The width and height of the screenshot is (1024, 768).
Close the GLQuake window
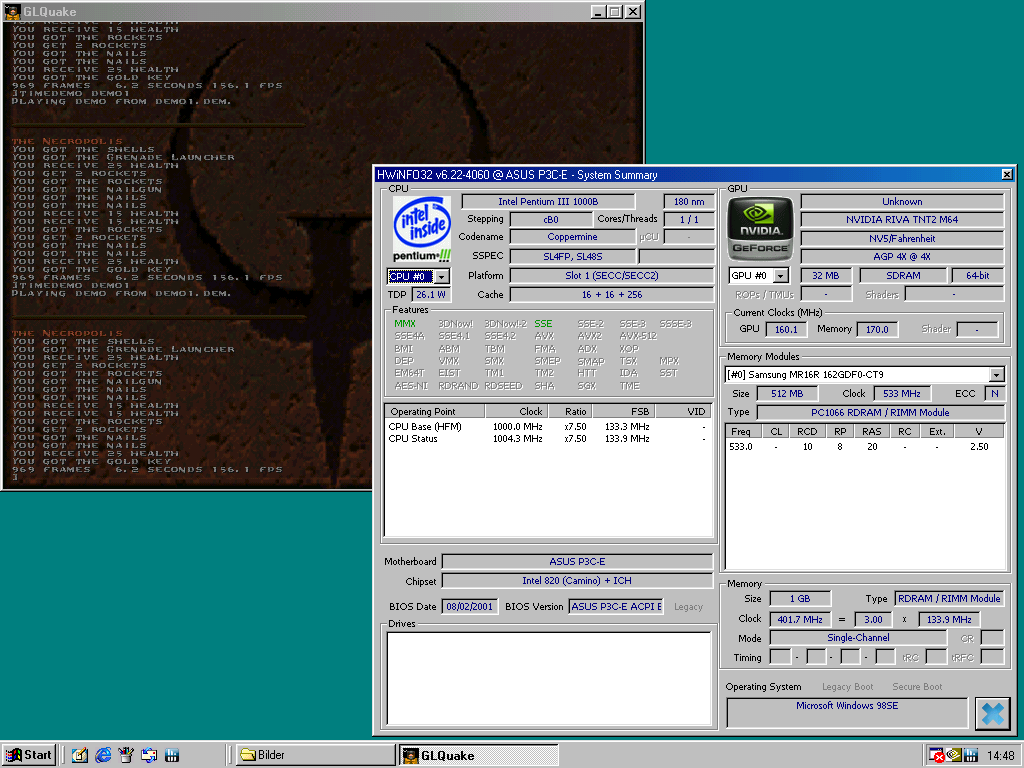[x=633, y=12]
